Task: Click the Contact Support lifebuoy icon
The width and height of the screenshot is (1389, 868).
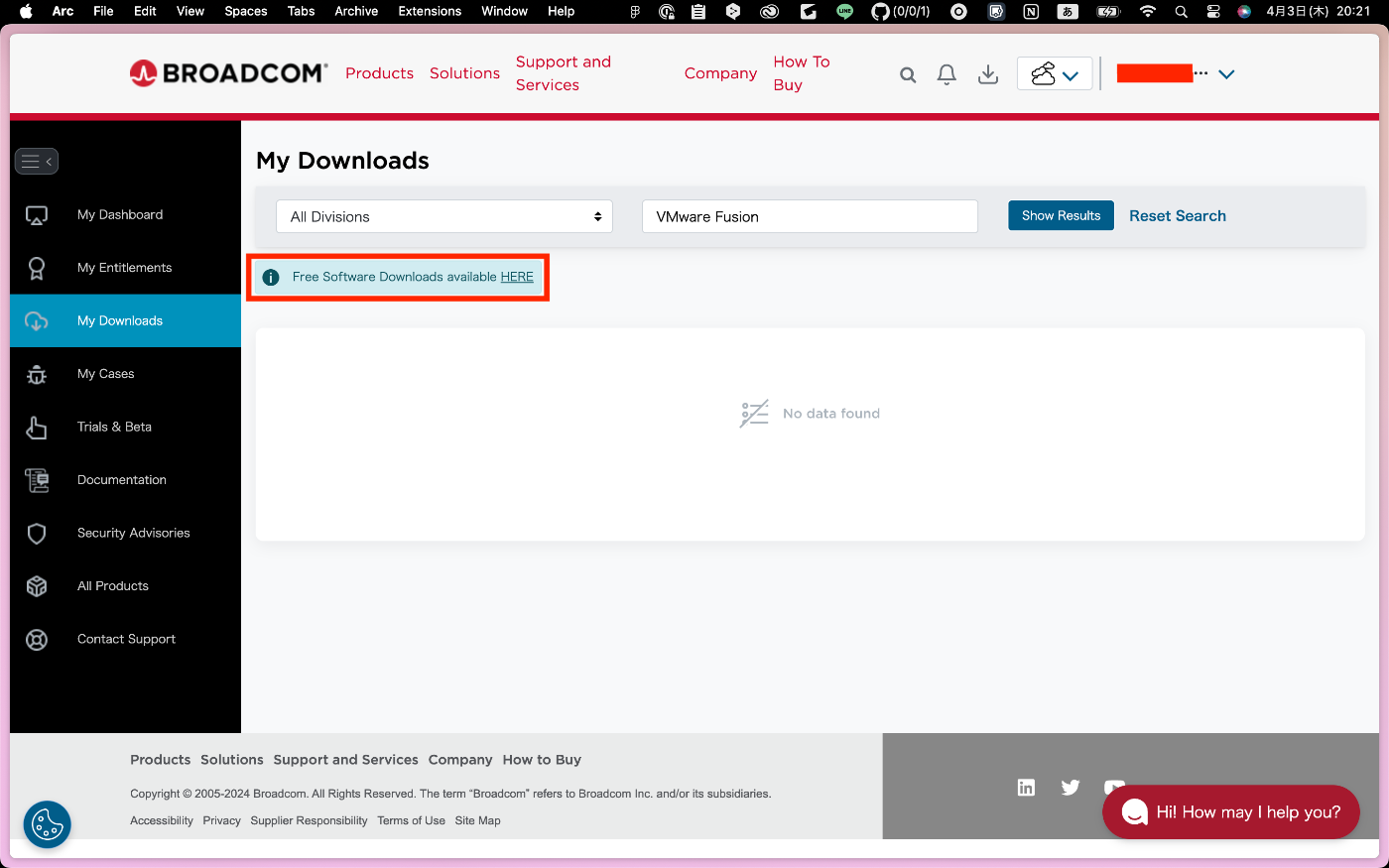Action: [x=37, y=640]
